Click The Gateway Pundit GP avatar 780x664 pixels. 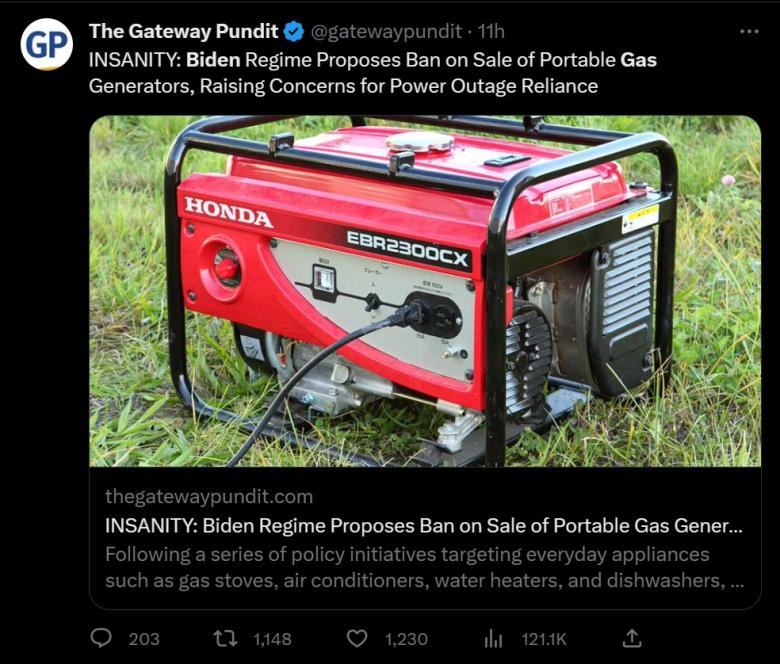[46, 44]
